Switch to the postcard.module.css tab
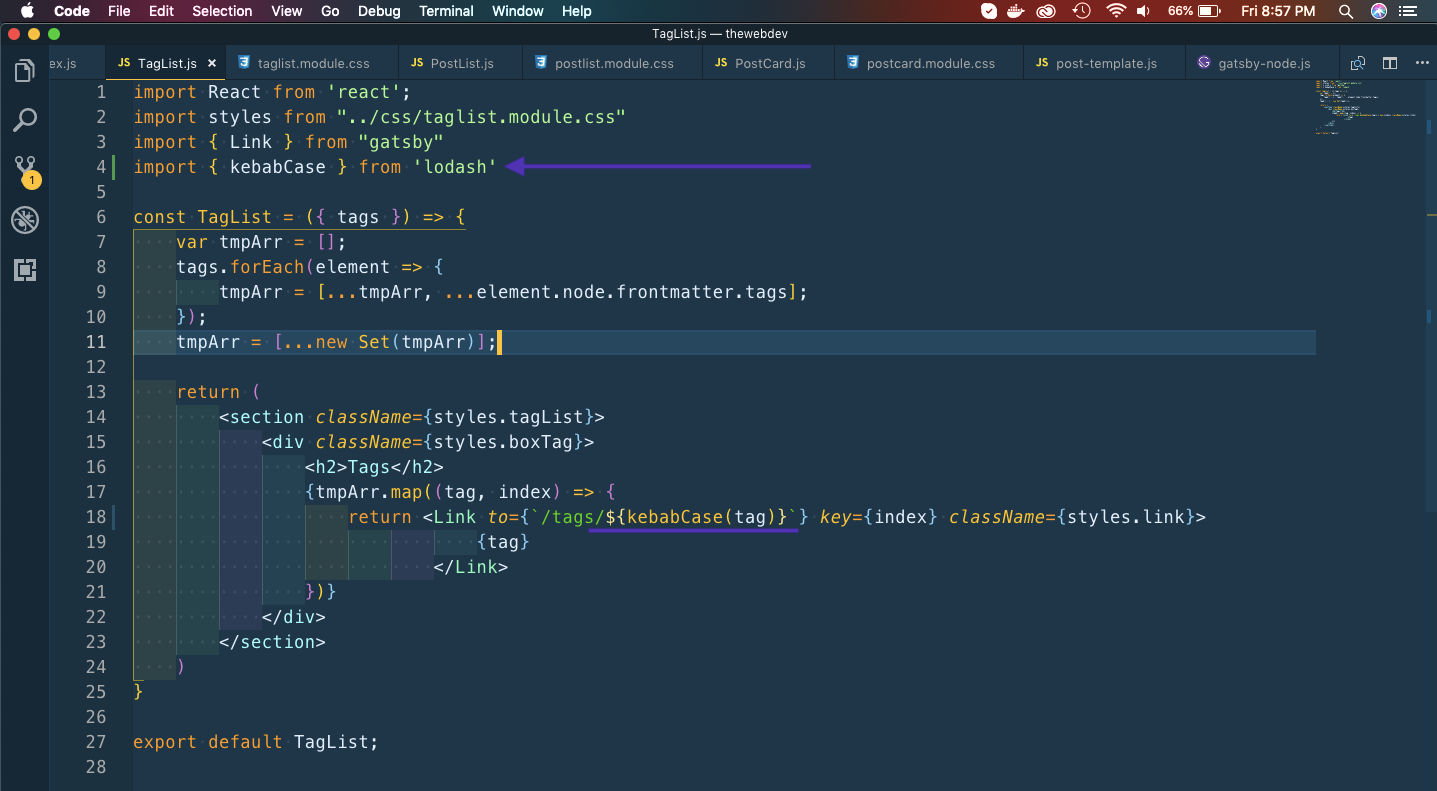1437x791 pixels. tap(930, 63)
